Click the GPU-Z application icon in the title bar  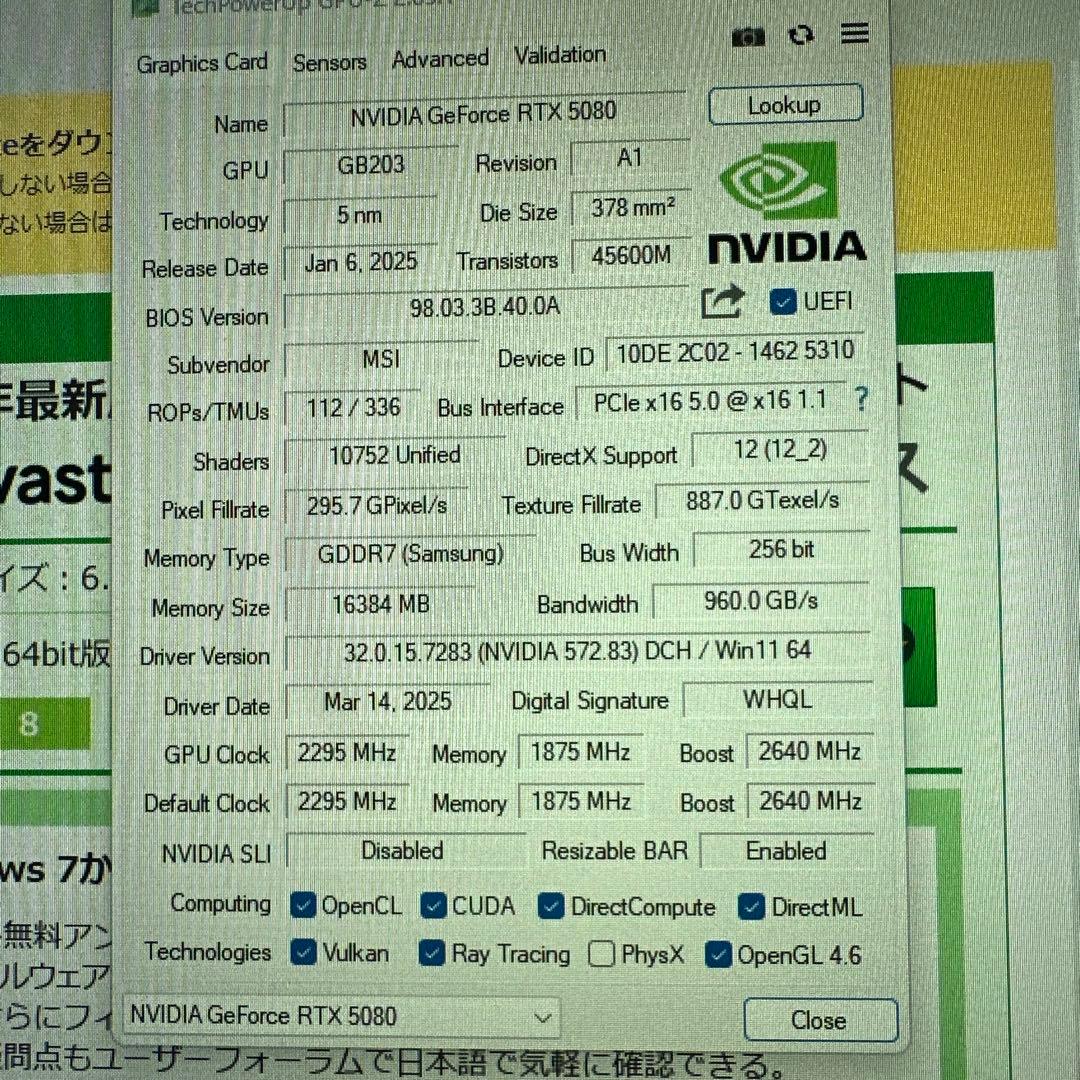(x=143, y=8)
